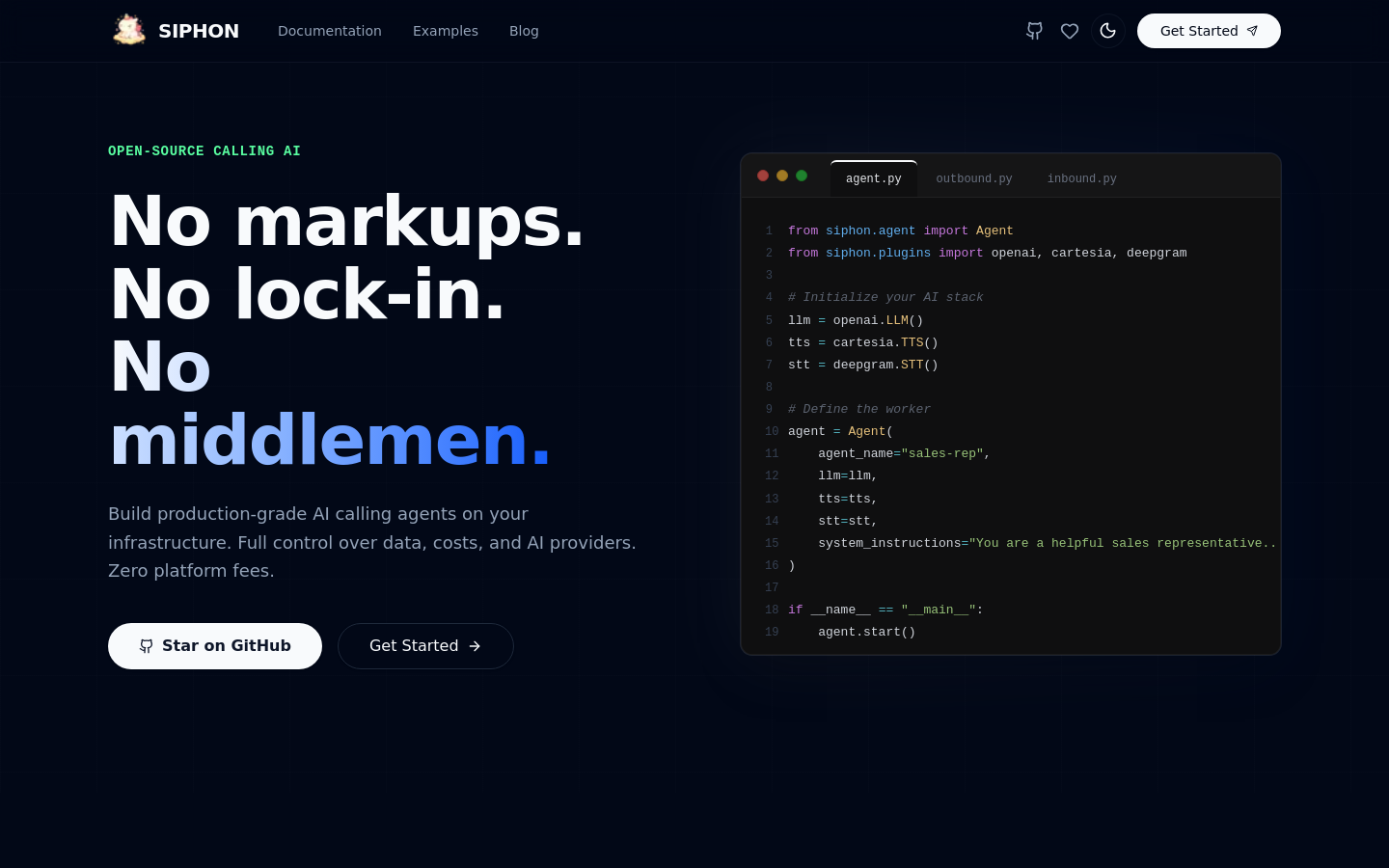
Task: Open Examples nav link
Action: pyautogui.click(x=446, y=31)
